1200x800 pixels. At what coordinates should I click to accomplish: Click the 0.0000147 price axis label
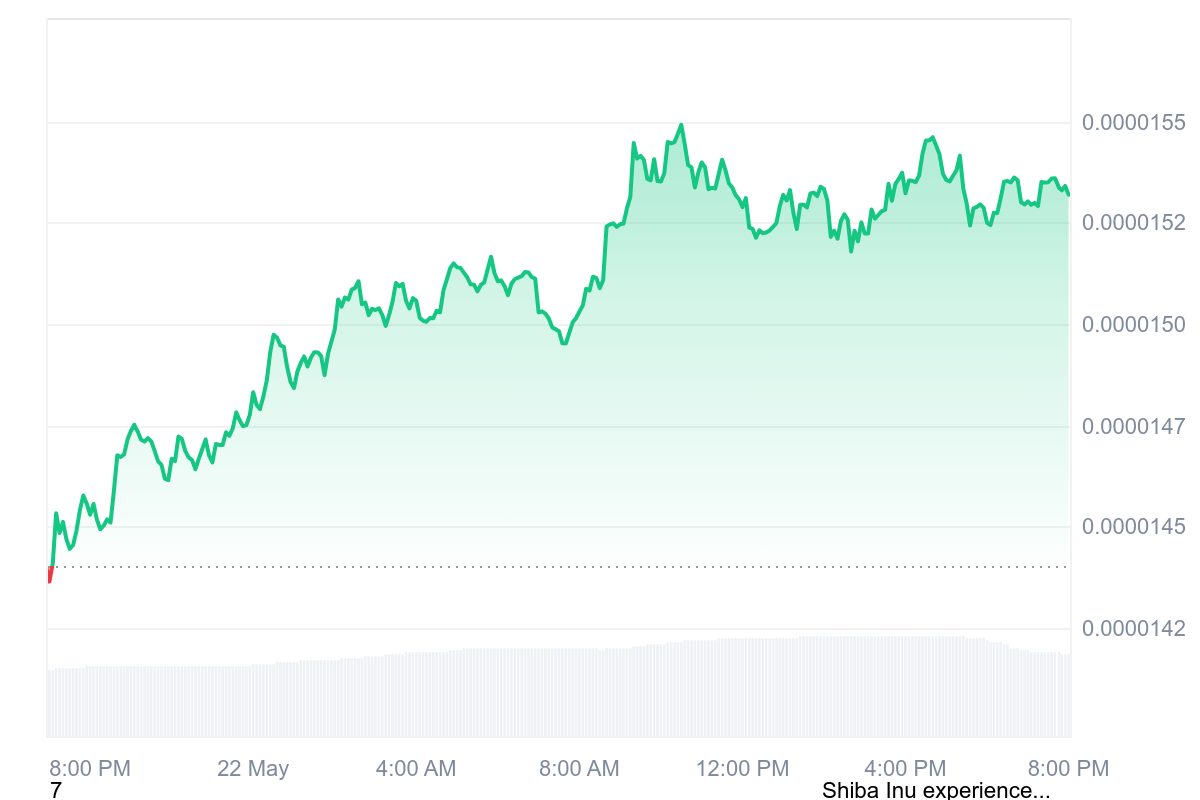1133,427
